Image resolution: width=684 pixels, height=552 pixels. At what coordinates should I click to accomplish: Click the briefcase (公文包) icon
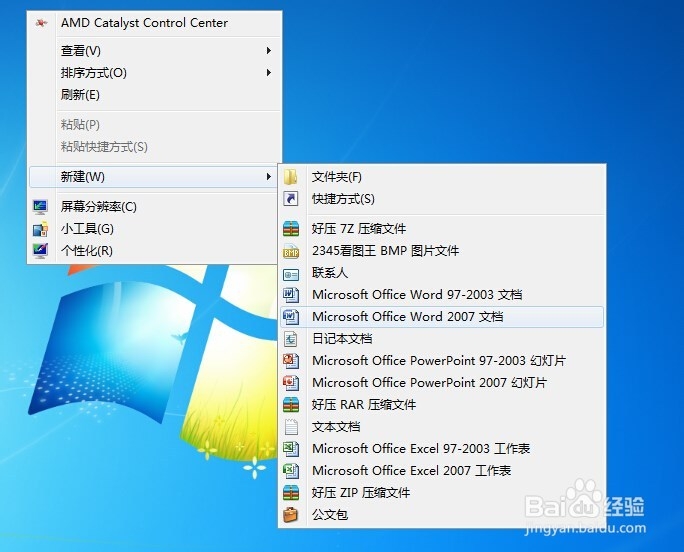(291, 514)
